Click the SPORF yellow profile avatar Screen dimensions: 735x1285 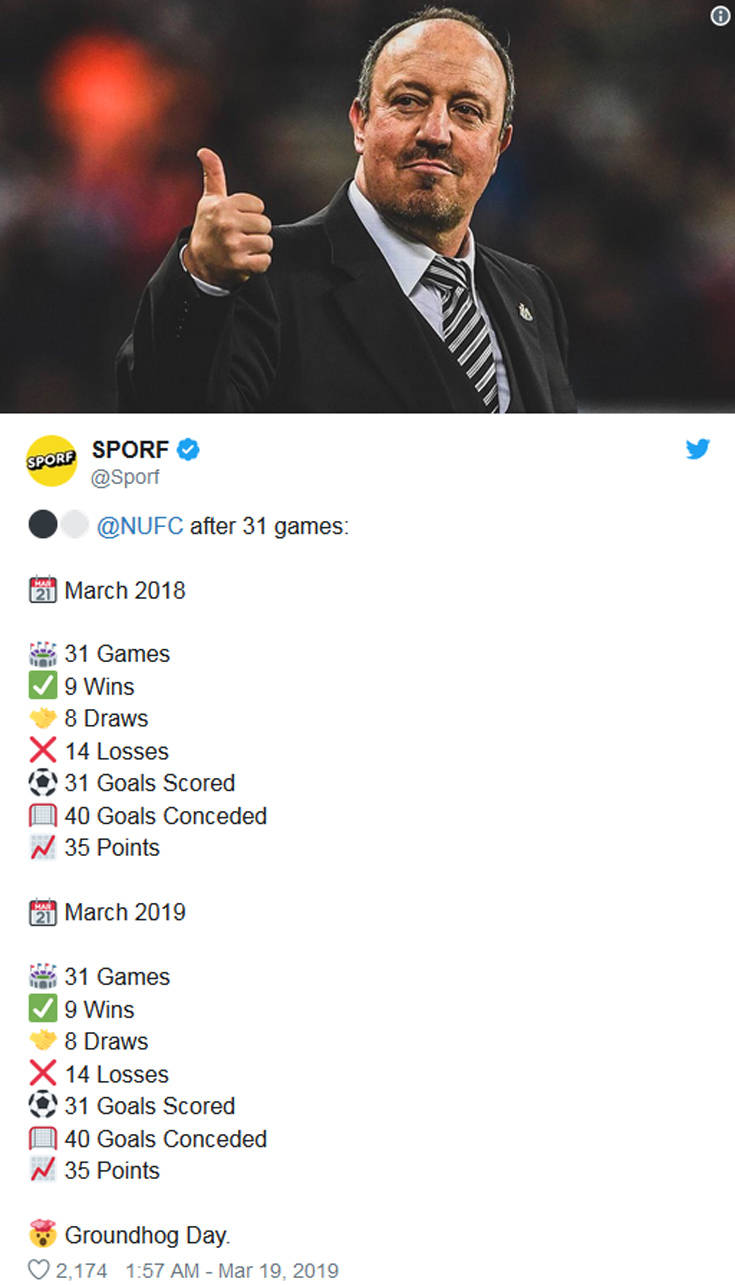tap(51, 461)
